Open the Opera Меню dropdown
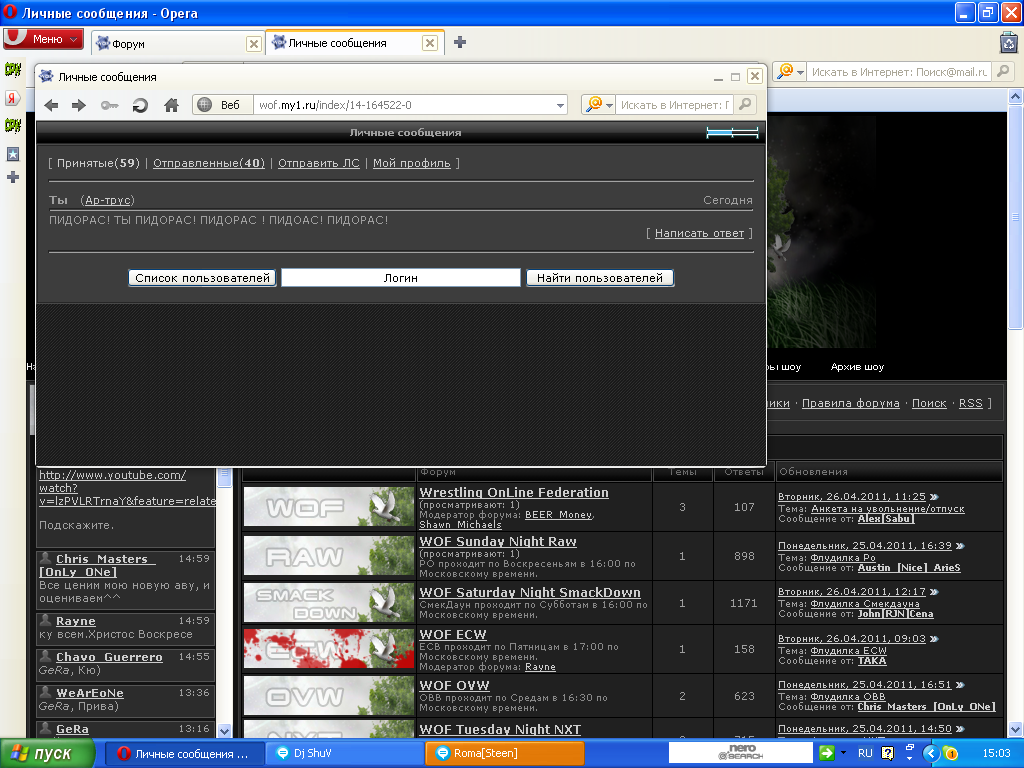1024x768 pixels. tap(44, 39)
